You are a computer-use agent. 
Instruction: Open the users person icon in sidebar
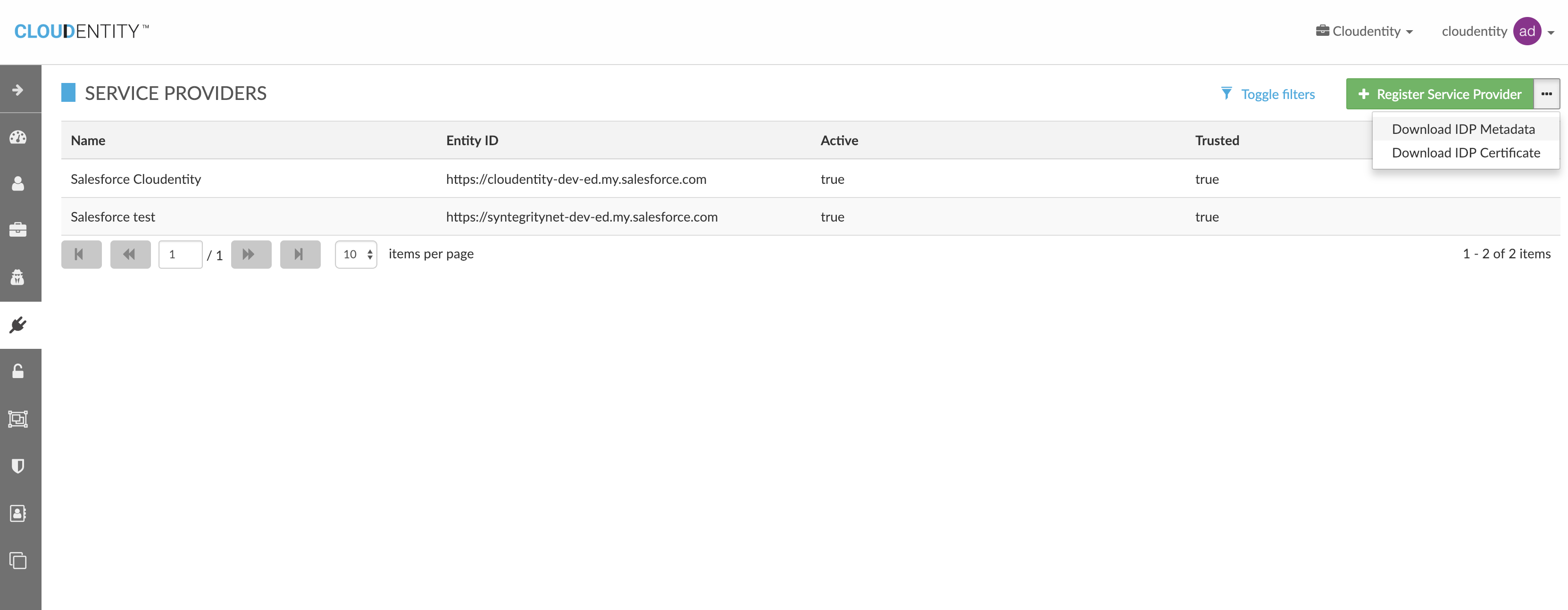18,184
